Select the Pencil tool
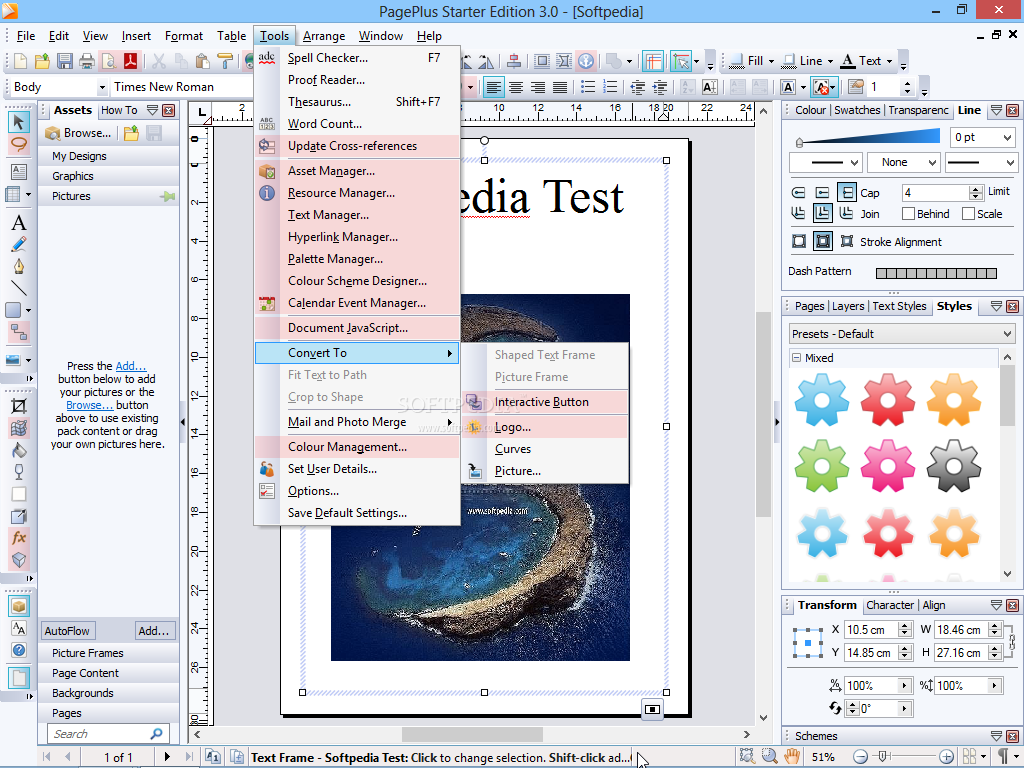Screen dimensions: 1024x768 pos(18,245)
